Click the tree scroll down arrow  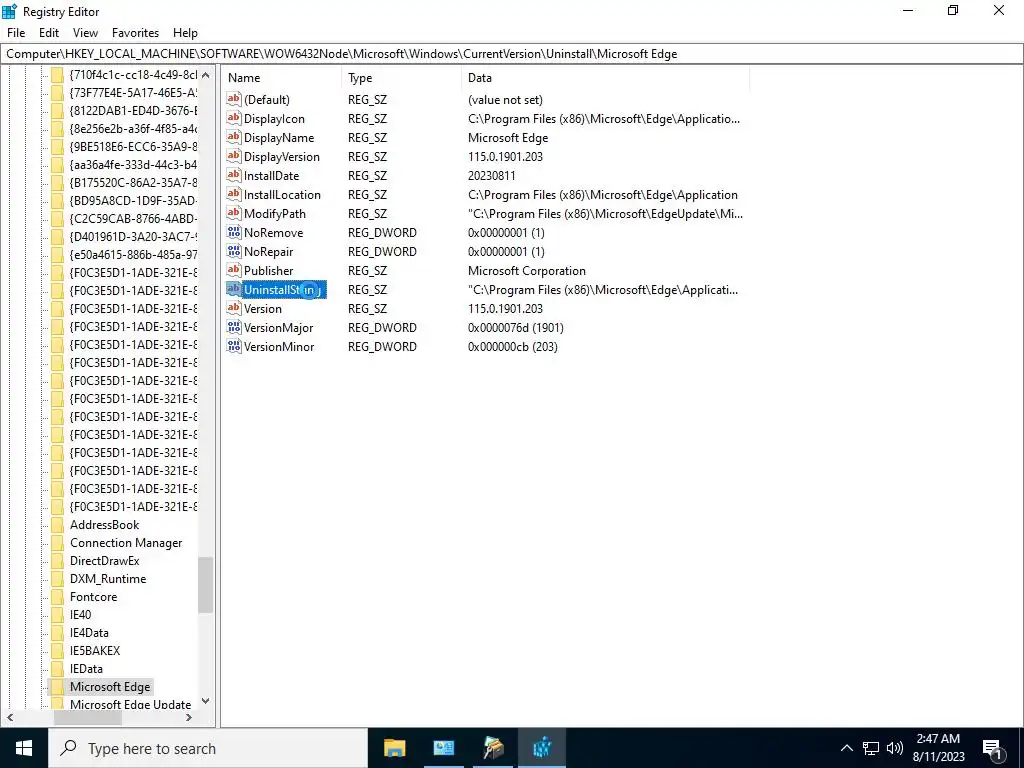(x=206, y=701)
